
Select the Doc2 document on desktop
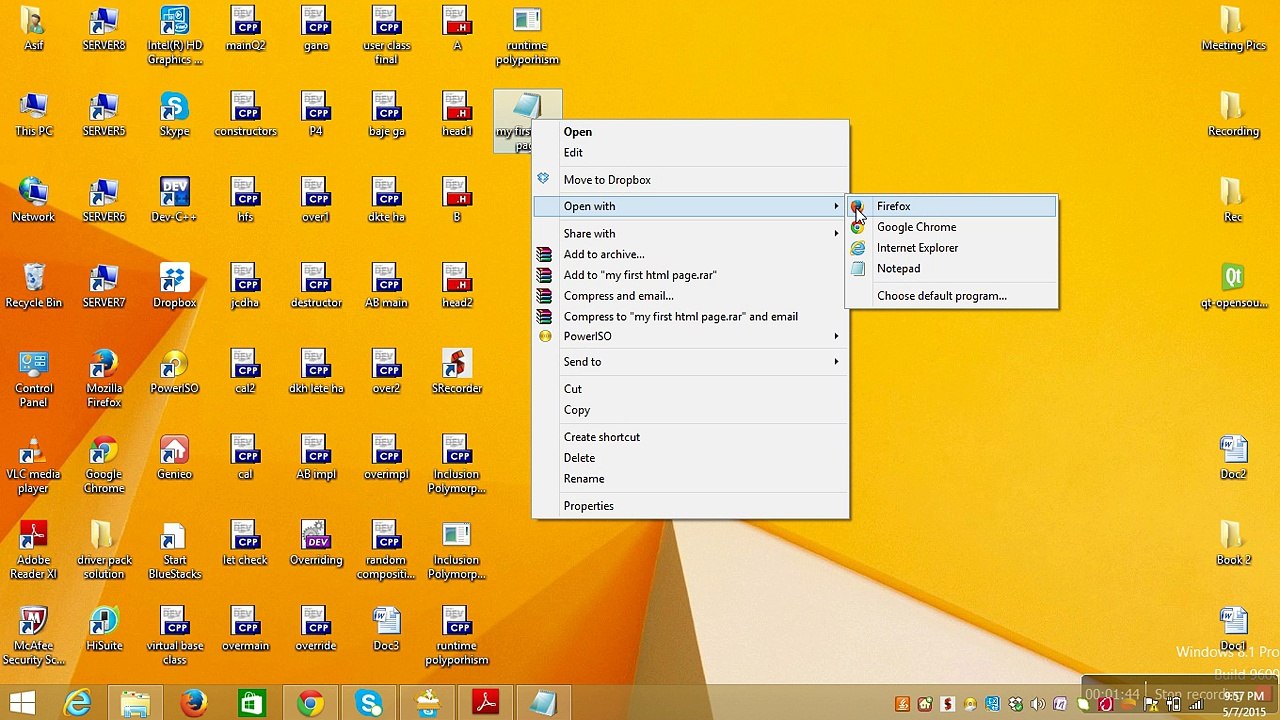click(1233, 458)
